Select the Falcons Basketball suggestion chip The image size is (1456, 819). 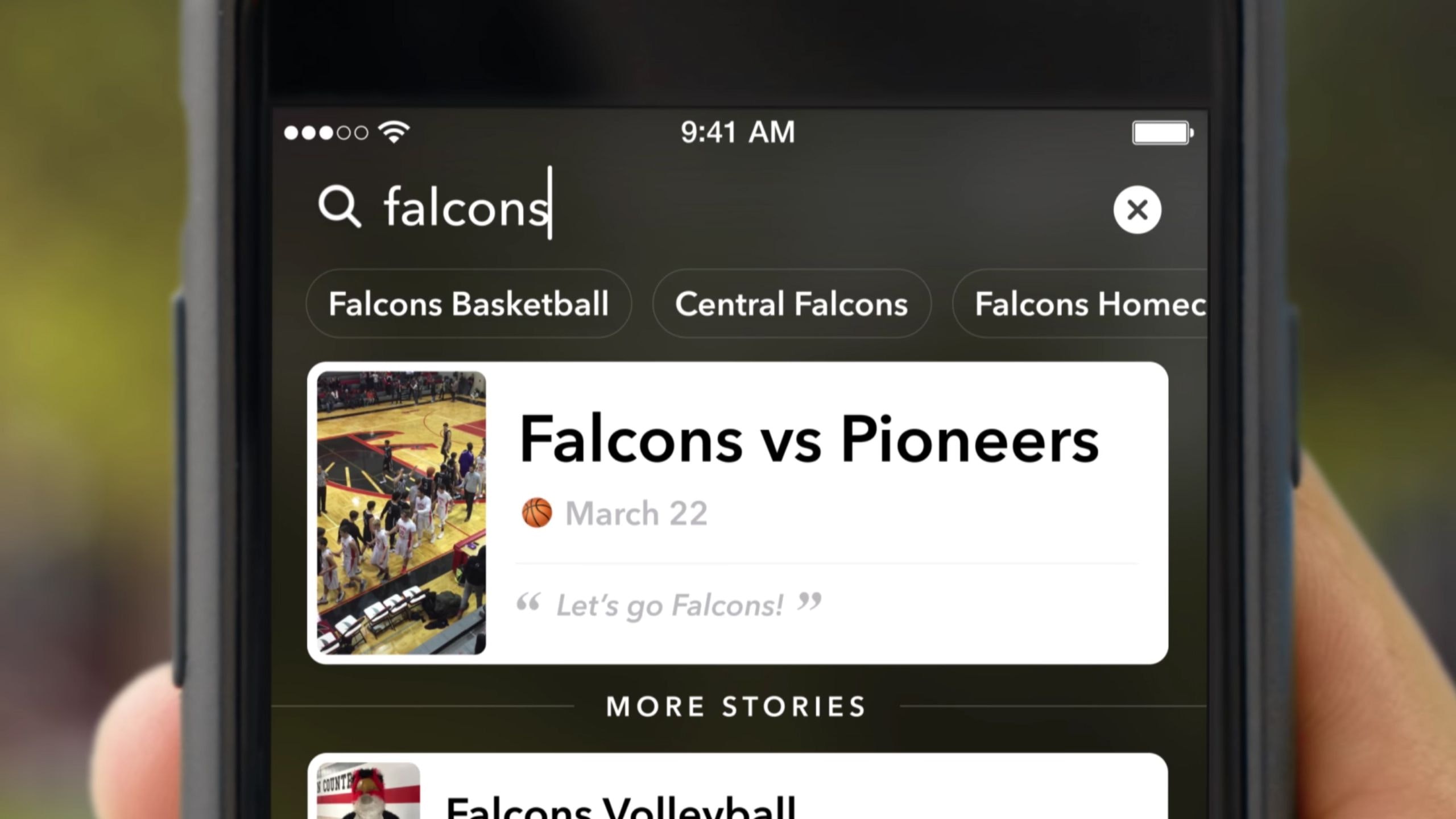pyautogui.click(x=469, y=304)
